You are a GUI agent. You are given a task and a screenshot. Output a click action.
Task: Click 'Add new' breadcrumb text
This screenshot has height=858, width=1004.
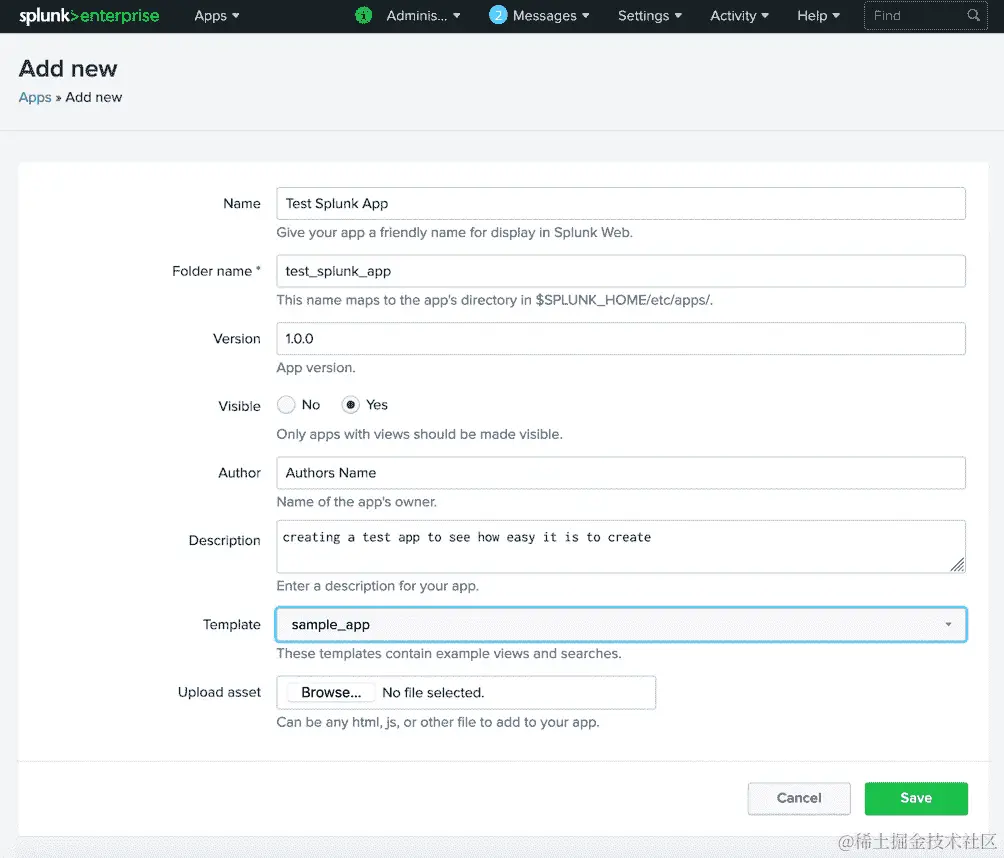click(93, 97)
